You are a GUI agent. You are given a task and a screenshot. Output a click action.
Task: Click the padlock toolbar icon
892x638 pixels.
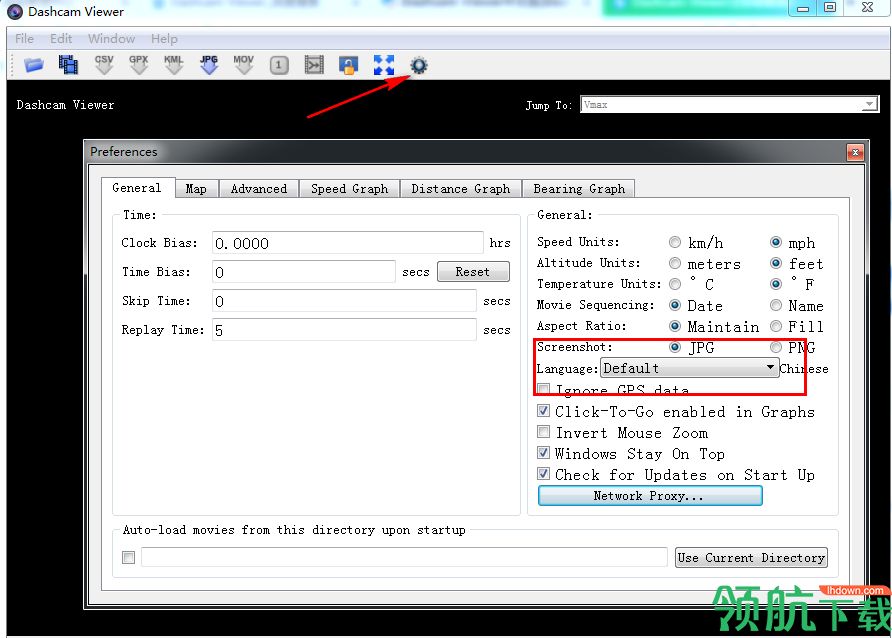[x=349, y=65]
